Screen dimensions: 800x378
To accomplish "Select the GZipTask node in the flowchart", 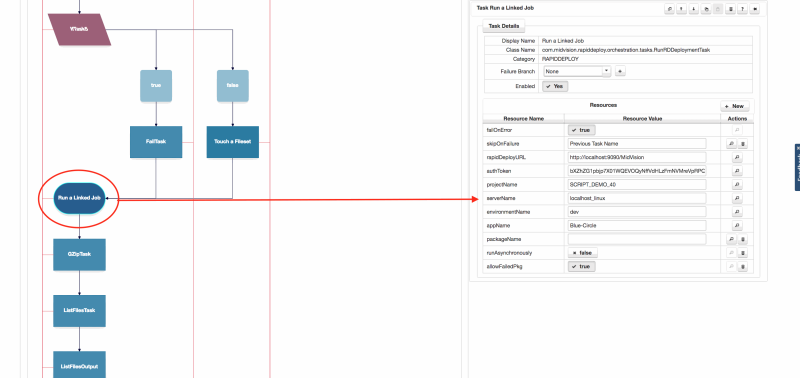I will point(80,254).
